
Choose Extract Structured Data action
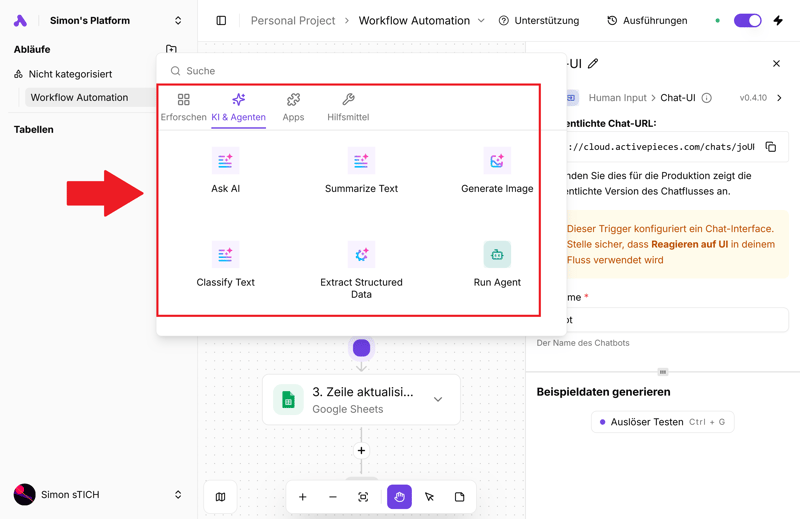361,269
